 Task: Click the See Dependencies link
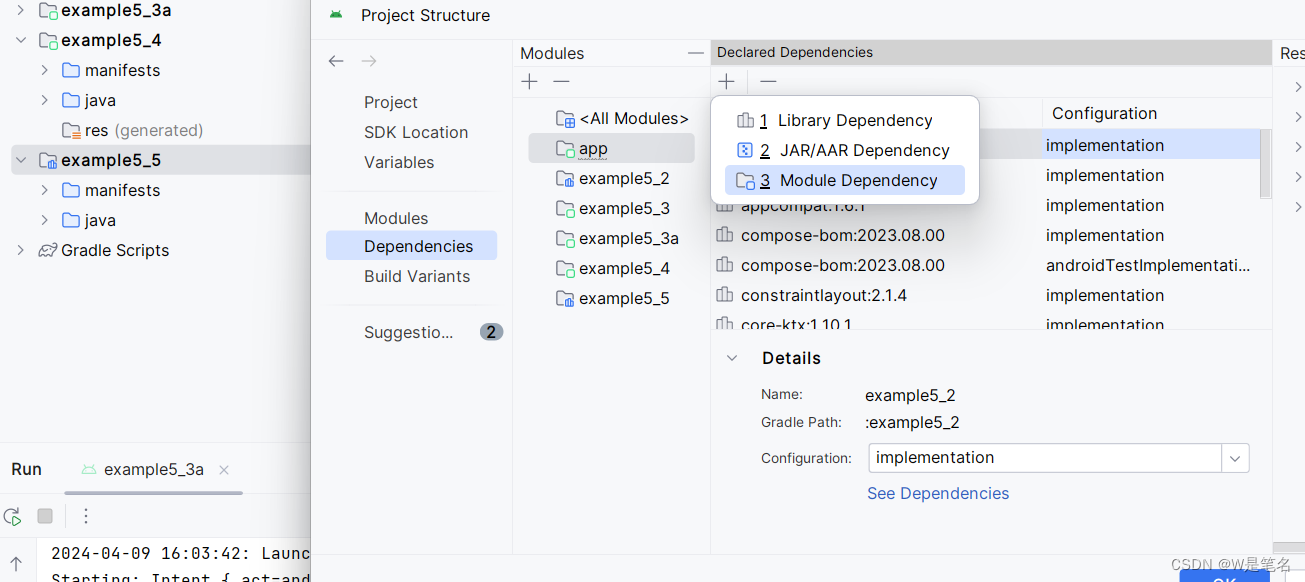click(x=938, y=493)
